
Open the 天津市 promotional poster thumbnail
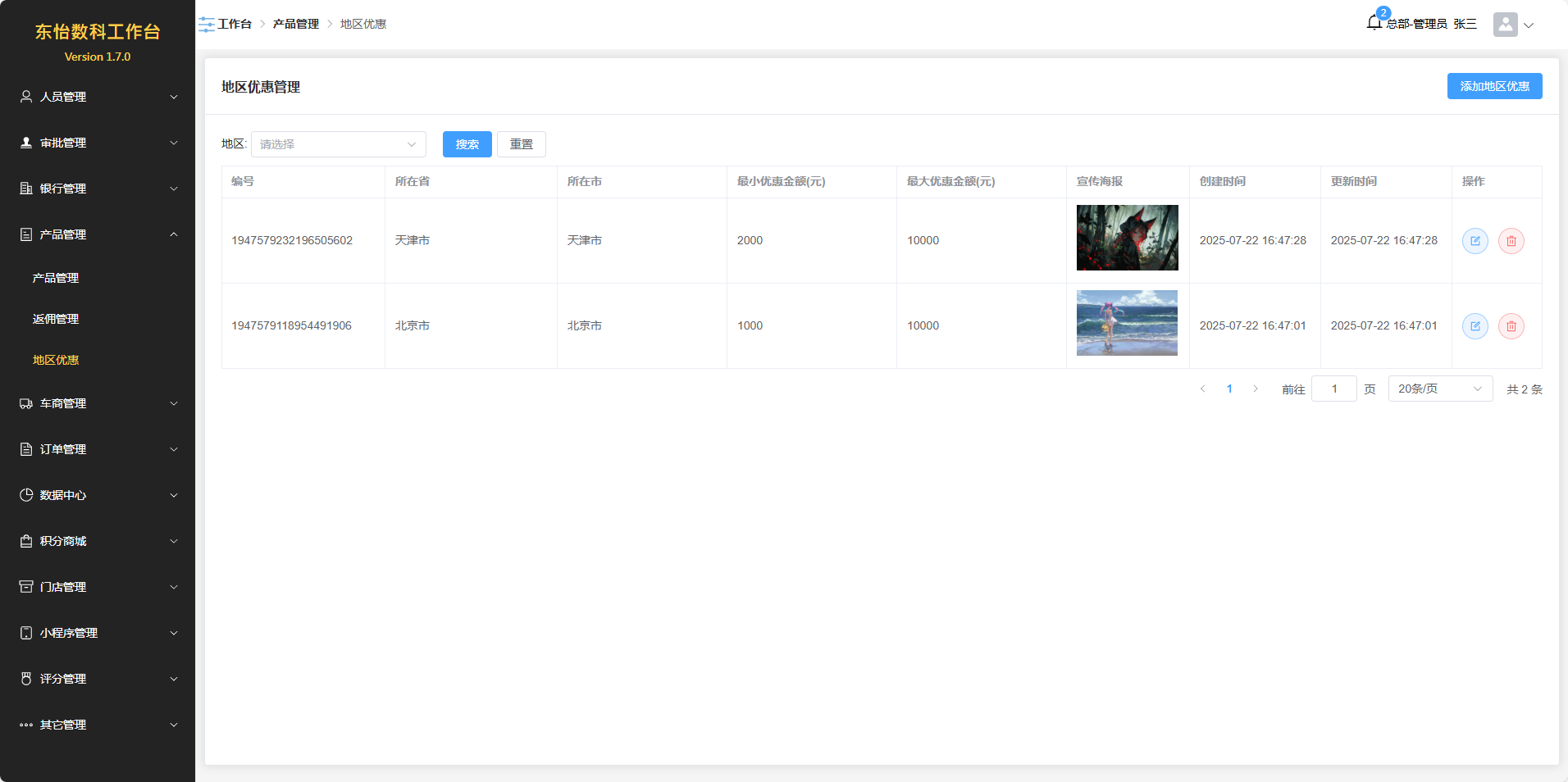pos(1127,238)
